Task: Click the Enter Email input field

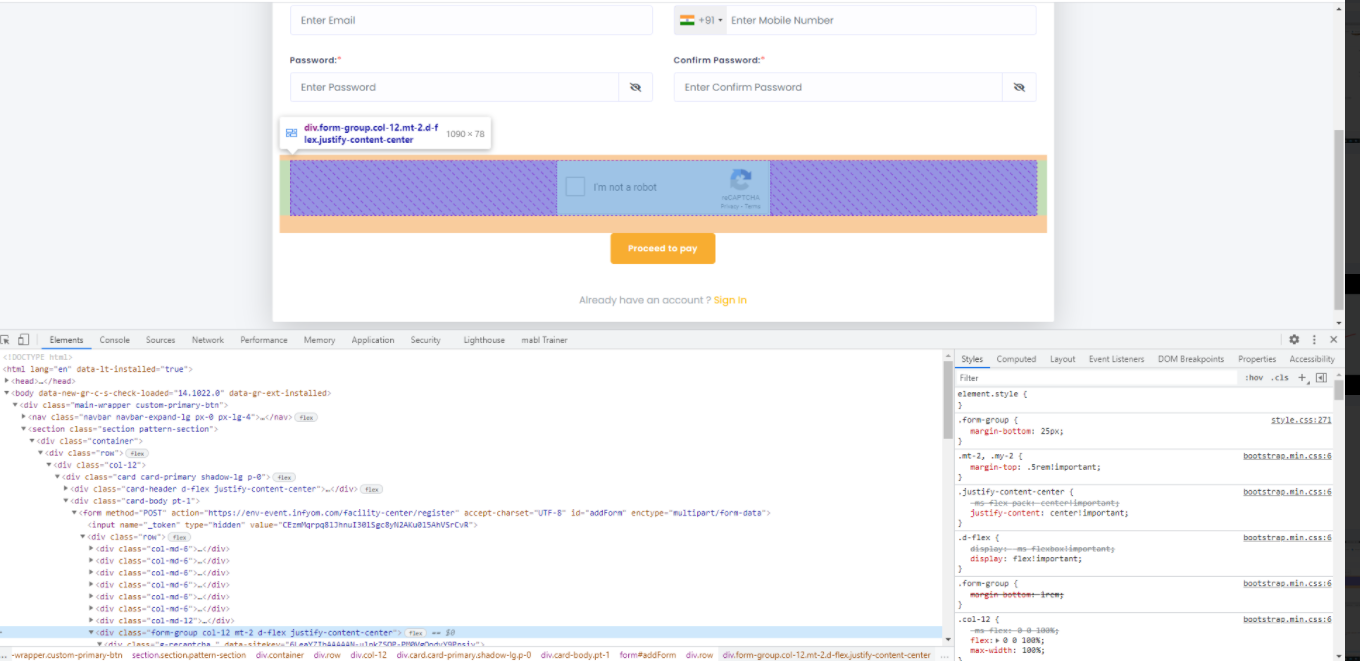Action: point(471,20)
